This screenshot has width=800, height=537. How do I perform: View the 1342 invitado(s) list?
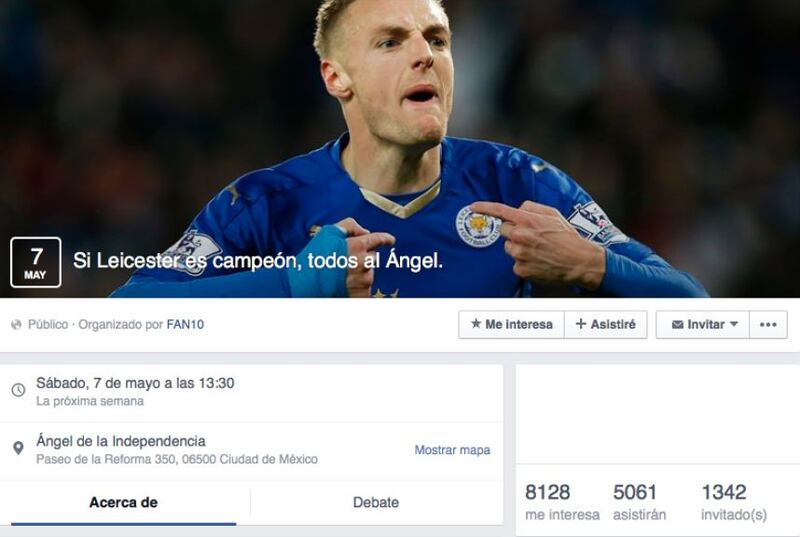tap(734, 502)
